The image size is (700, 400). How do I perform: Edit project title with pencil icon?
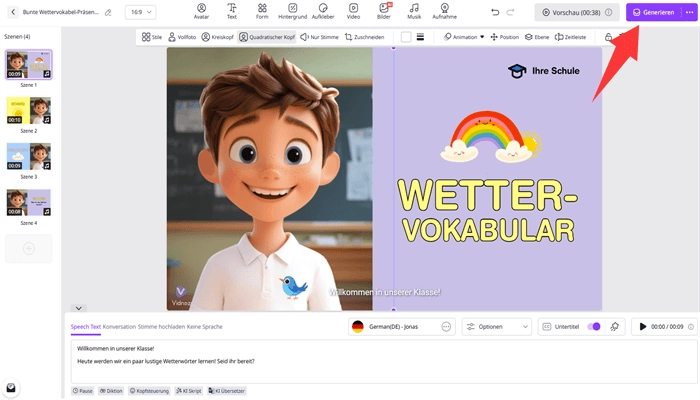(x=108, y=12)
